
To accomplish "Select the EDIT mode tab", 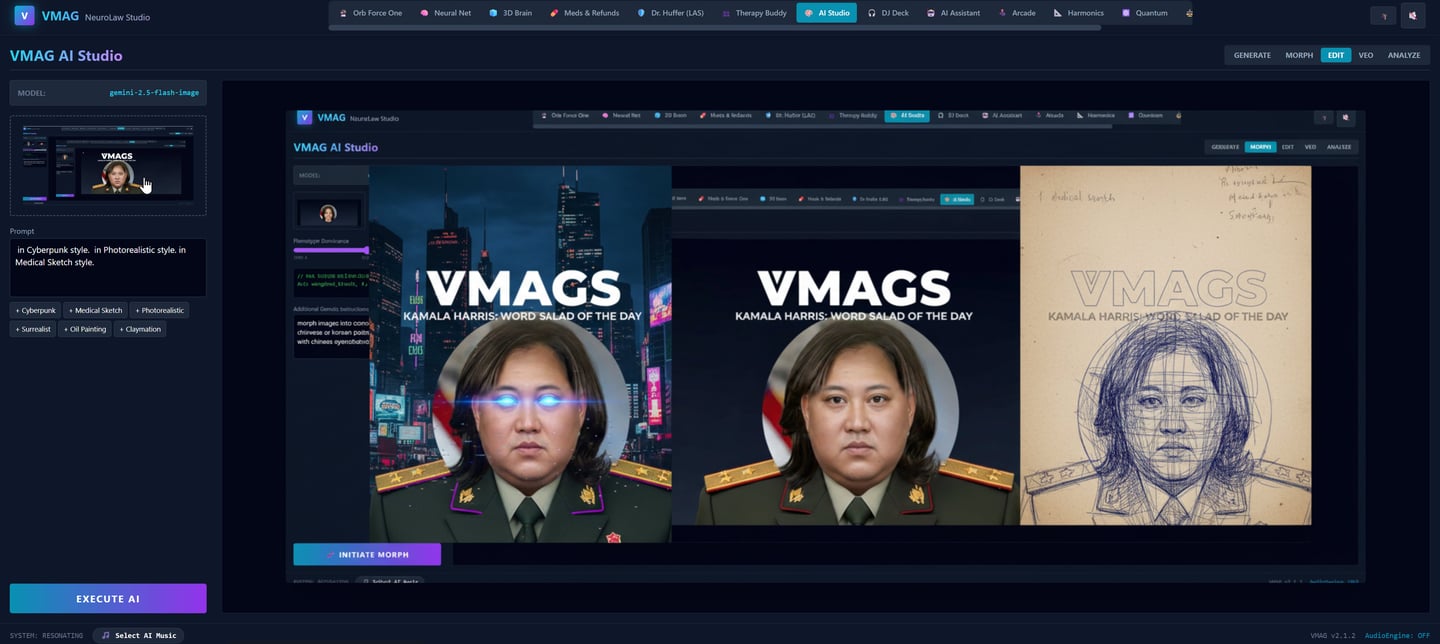I will [1336, 55].
